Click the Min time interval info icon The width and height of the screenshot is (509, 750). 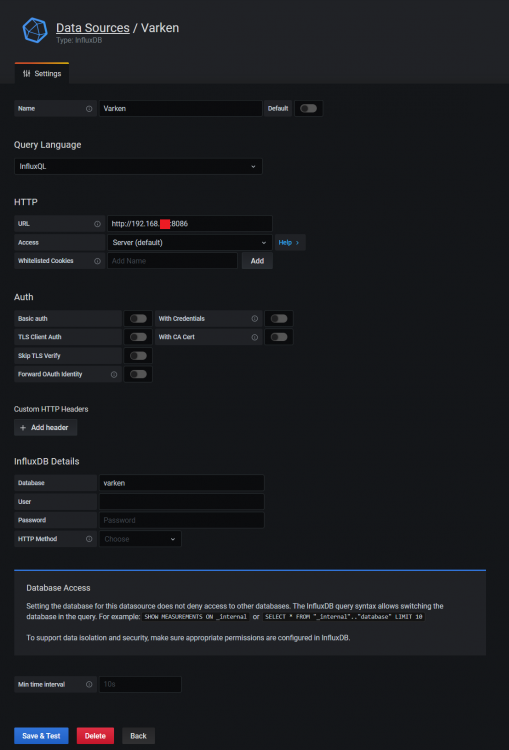(89, 684)
